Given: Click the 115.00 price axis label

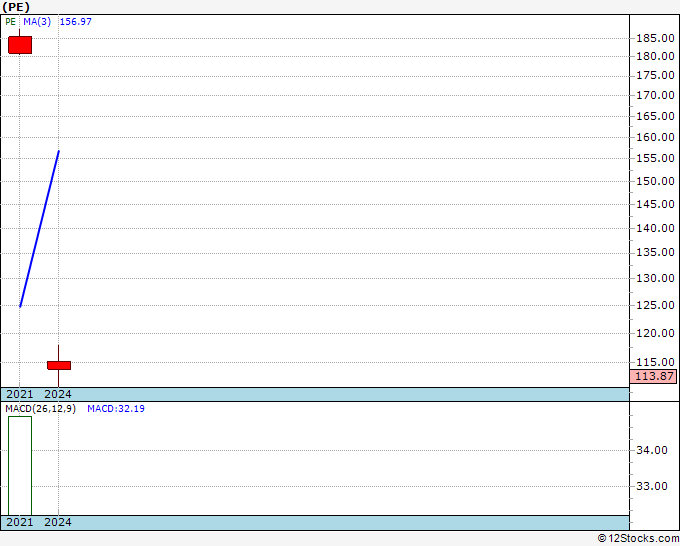Looking at the screenshot, I should click(655, 362).
